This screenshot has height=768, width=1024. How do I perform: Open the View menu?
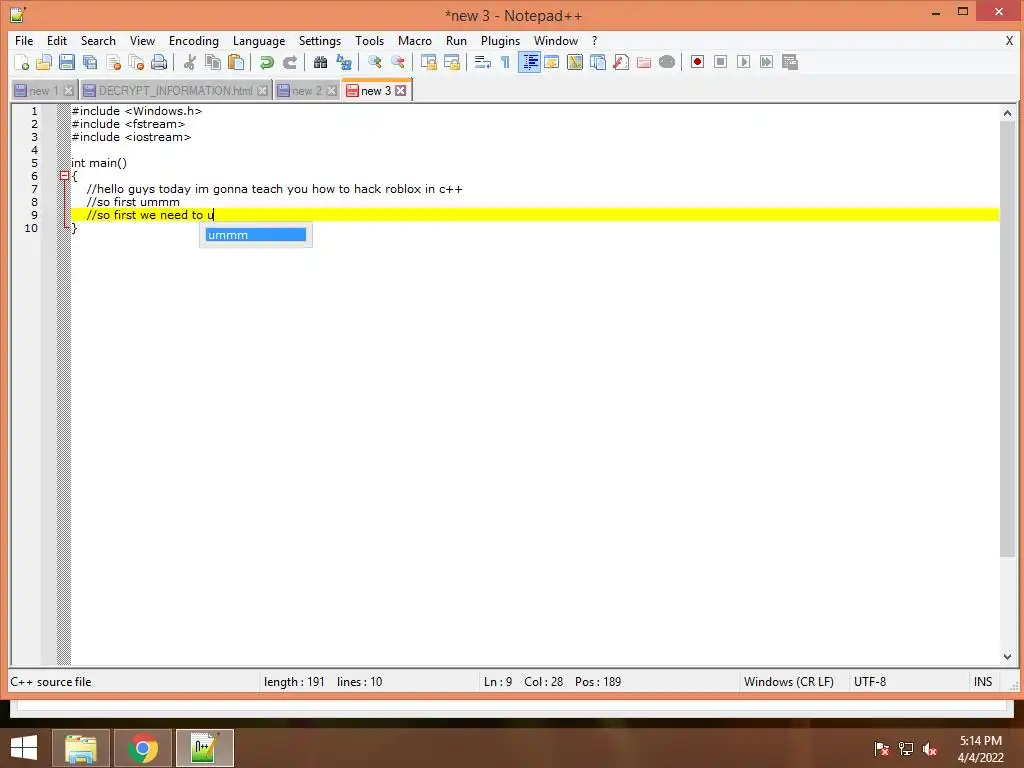coord(142,40)
